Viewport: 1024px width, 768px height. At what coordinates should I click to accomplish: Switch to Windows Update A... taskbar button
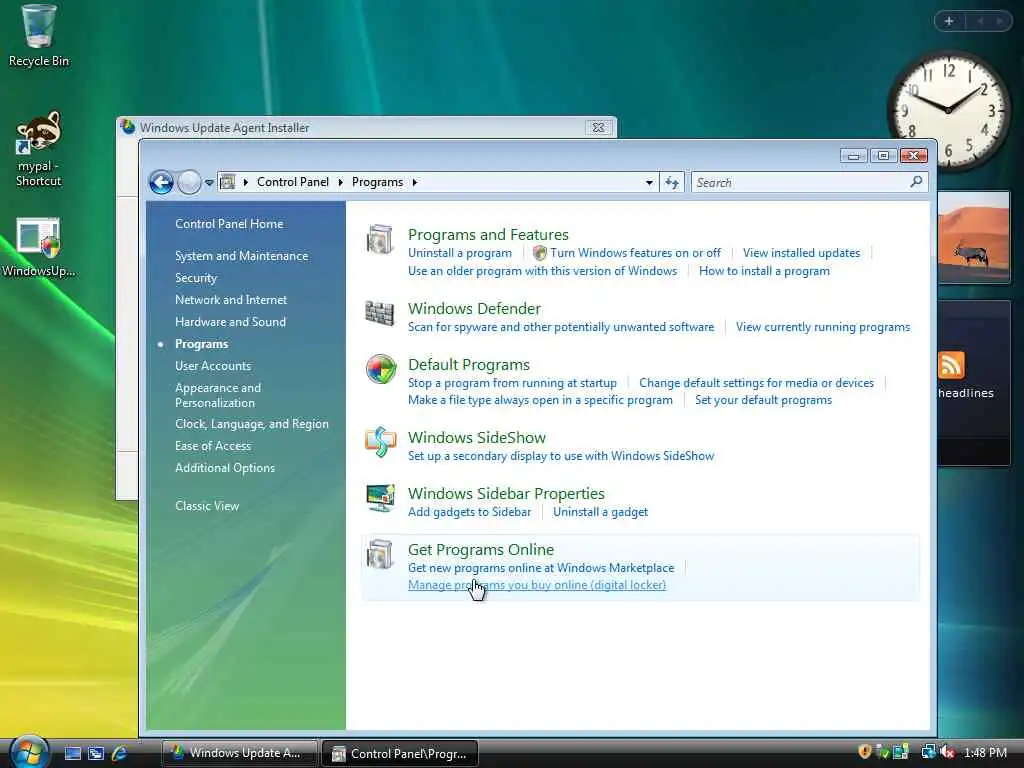pyautogui.click(x=239, y=753)
